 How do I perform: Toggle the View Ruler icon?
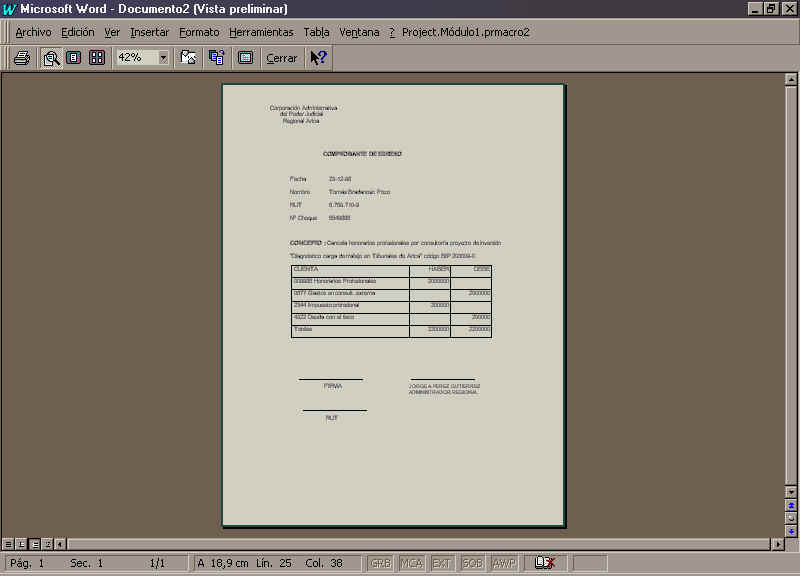[x=188, y=58]
